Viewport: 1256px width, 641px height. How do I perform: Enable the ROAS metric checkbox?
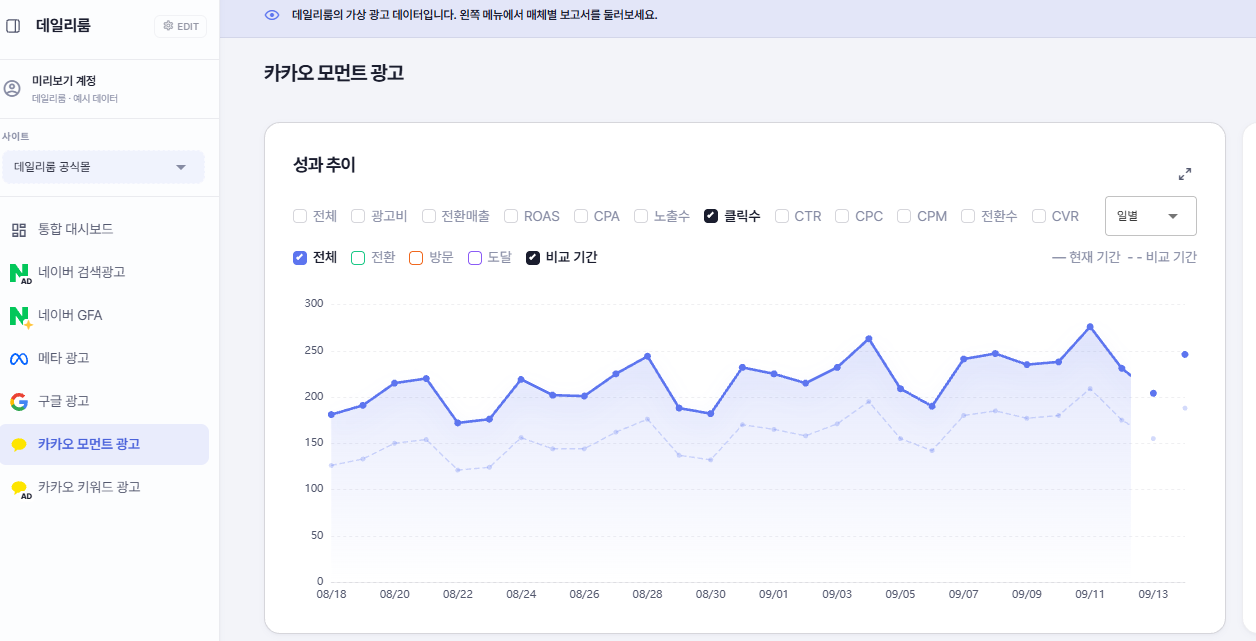pyautogui.click(x=511, y=216)
